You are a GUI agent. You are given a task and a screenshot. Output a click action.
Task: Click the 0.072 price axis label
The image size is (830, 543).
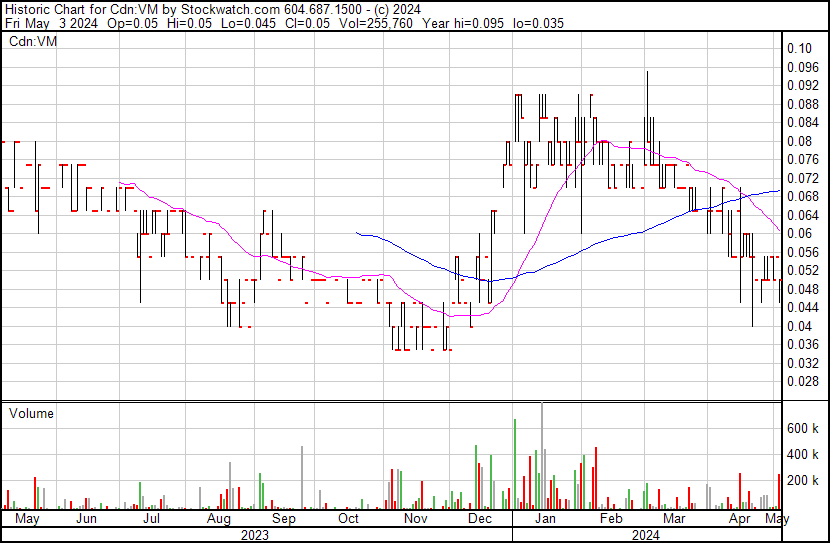pyautogui.click(x=803, y=178)
